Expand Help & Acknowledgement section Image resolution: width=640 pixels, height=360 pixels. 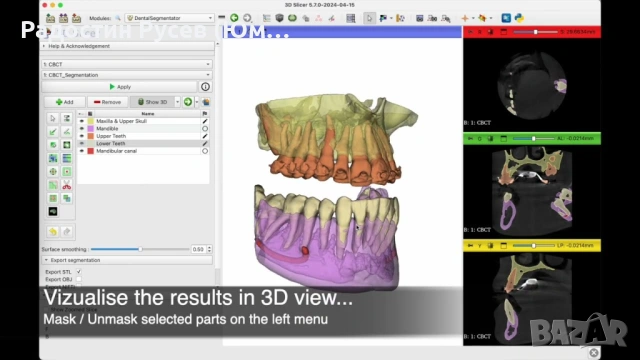coord(127,46)
